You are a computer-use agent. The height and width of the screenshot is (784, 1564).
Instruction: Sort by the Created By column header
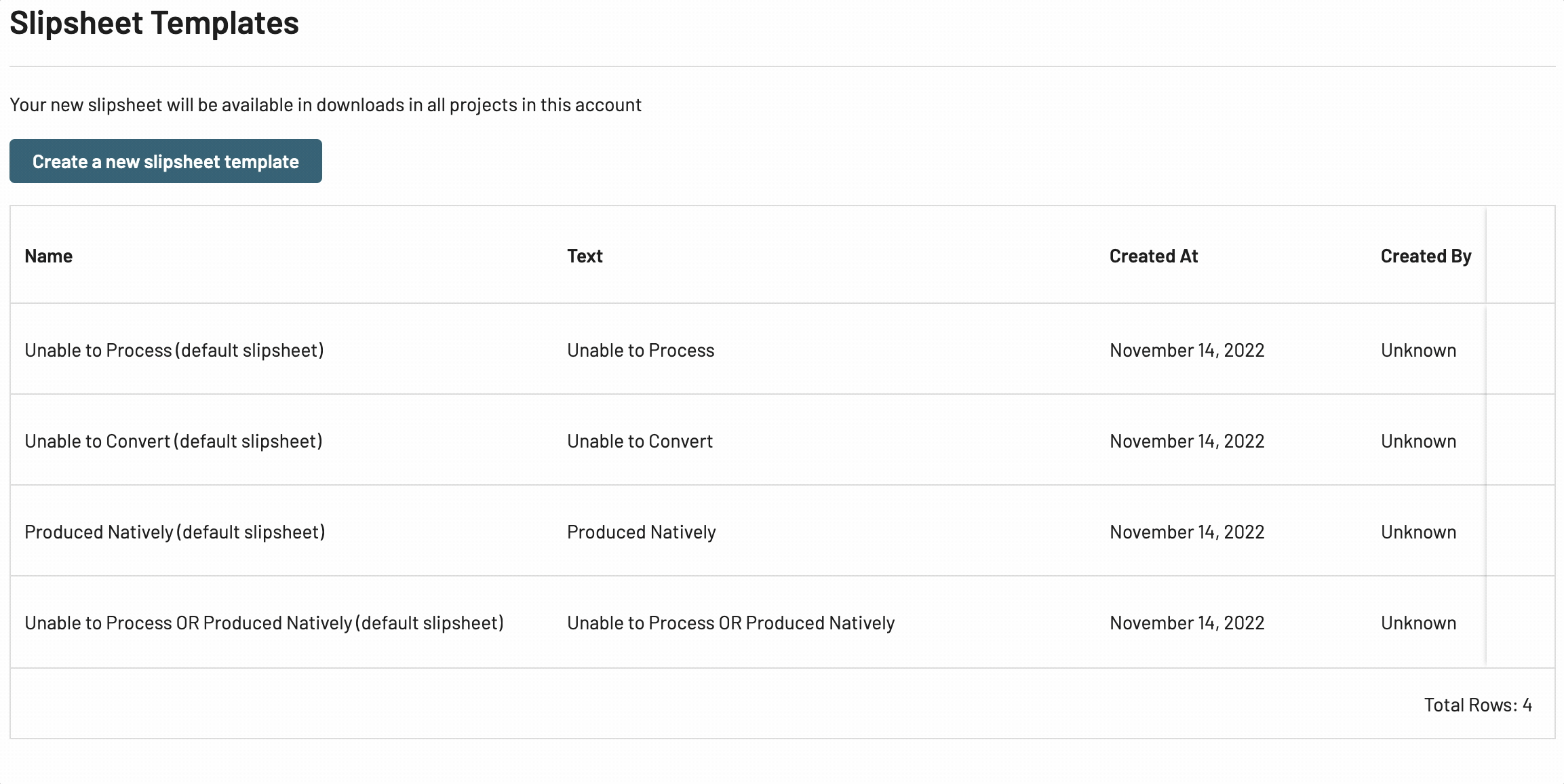1426,256
